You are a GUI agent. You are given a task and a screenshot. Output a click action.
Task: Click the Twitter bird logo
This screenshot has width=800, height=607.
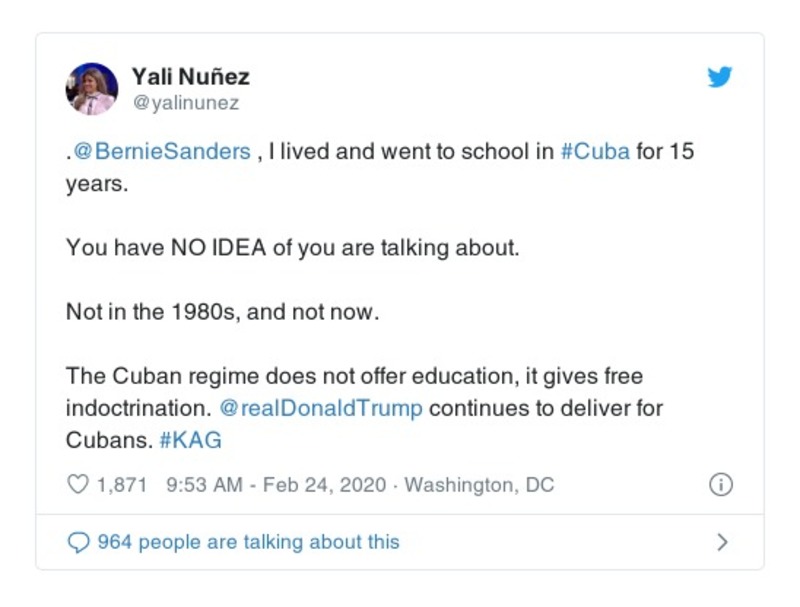click(x=720, y=77)
